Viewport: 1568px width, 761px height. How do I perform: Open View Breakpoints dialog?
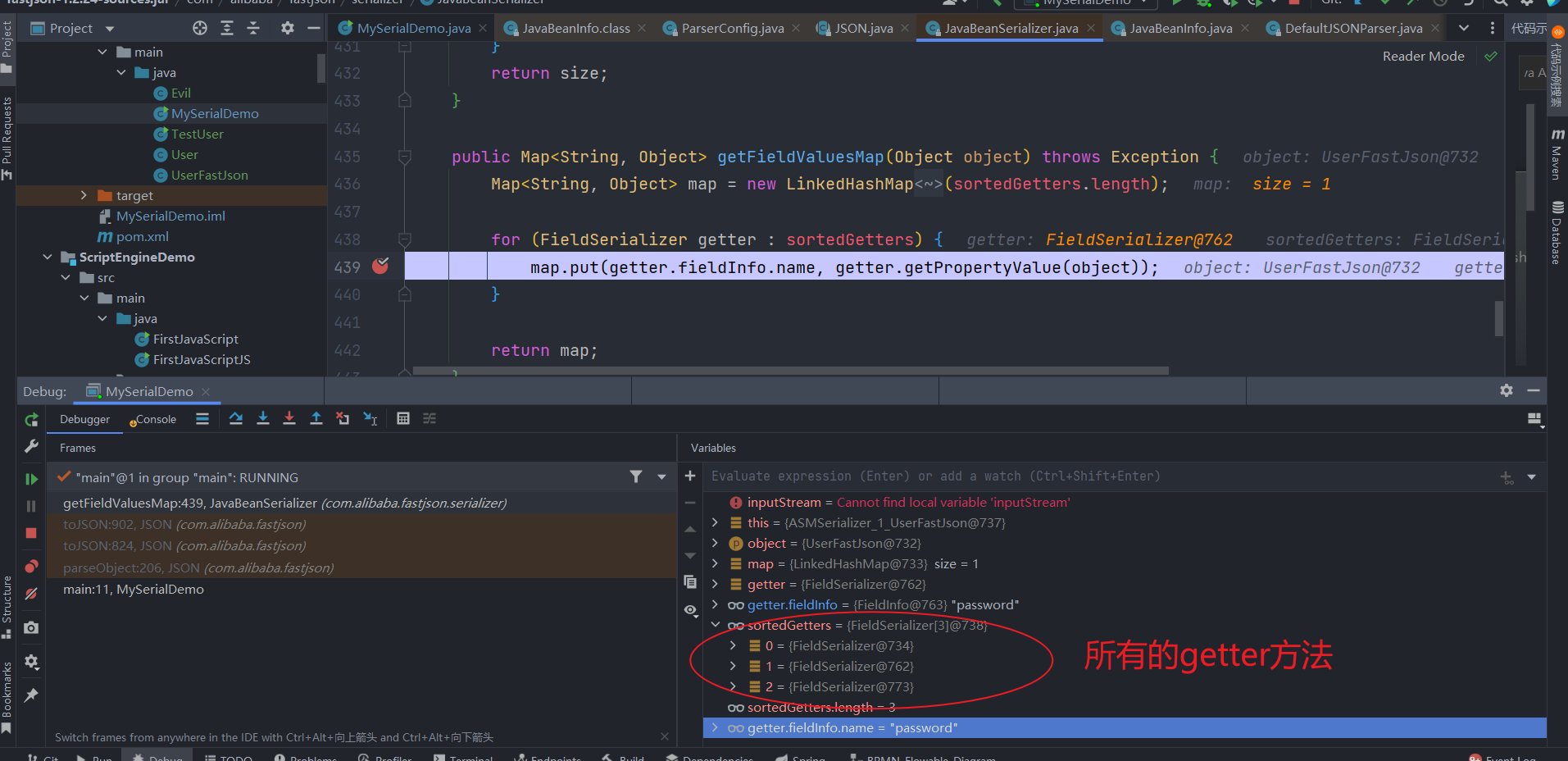[31, 566]
